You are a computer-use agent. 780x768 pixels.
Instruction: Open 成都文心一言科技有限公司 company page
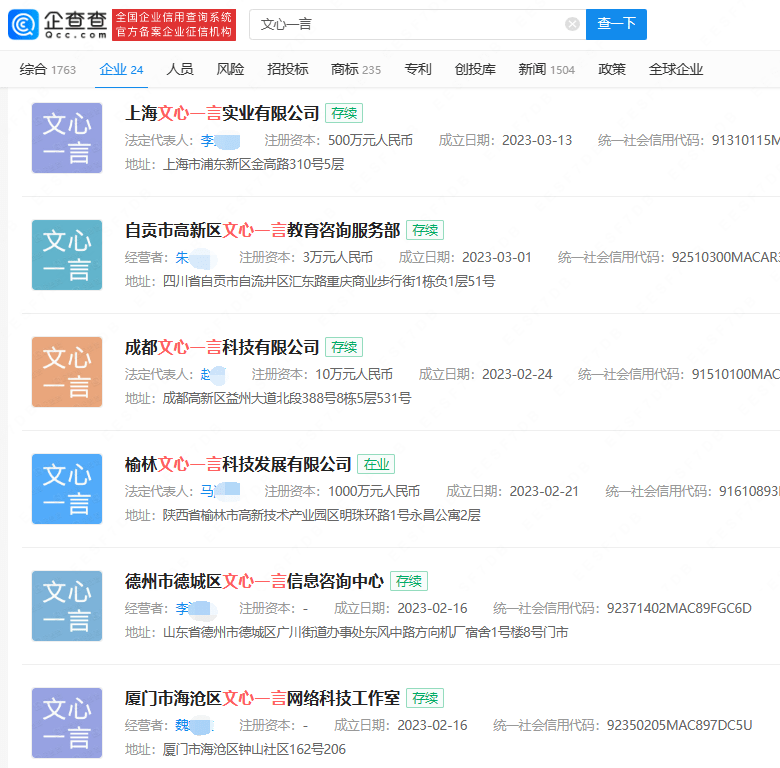222,347
